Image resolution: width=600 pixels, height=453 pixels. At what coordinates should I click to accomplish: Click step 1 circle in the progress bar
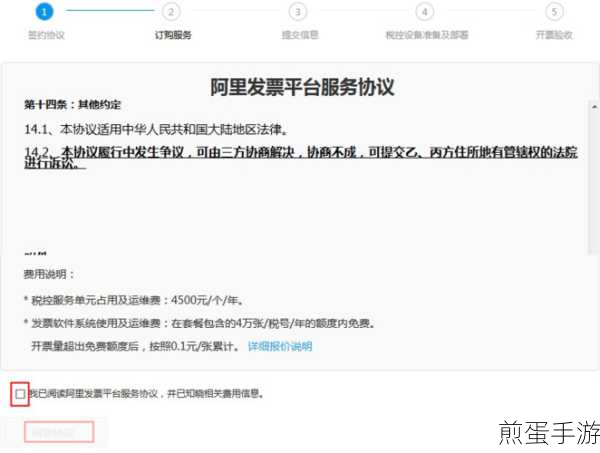click(44, 12)
